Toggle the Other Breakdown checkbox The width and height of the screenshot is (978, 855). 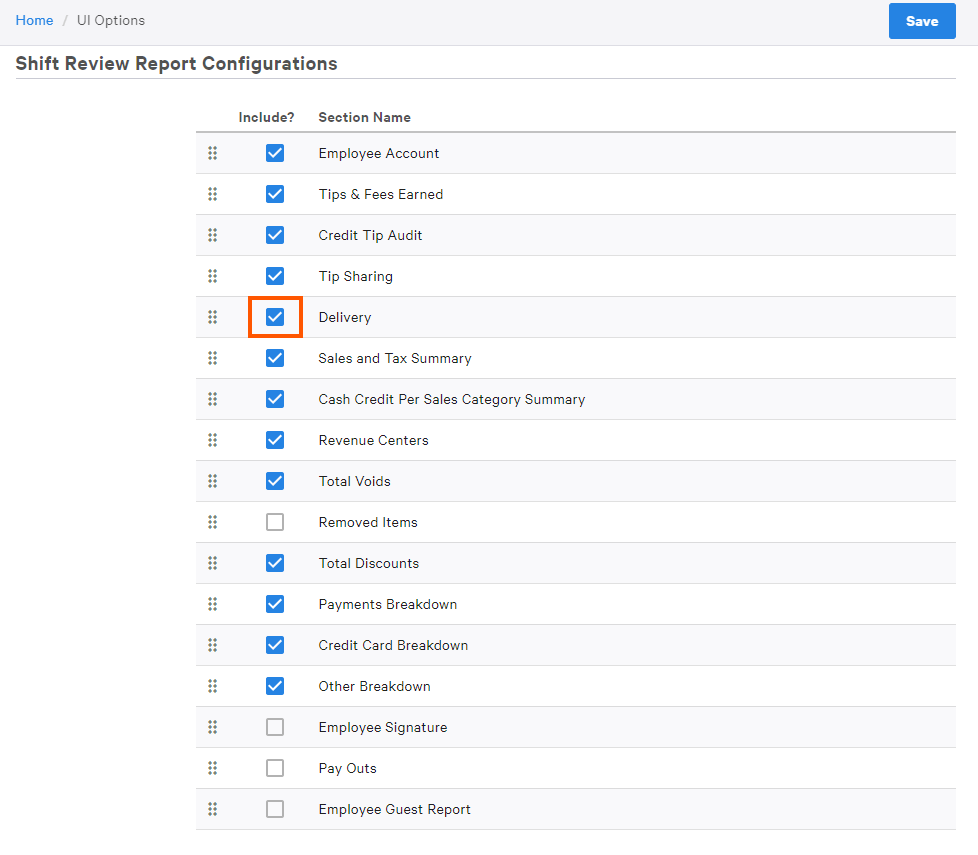[275, 686]
